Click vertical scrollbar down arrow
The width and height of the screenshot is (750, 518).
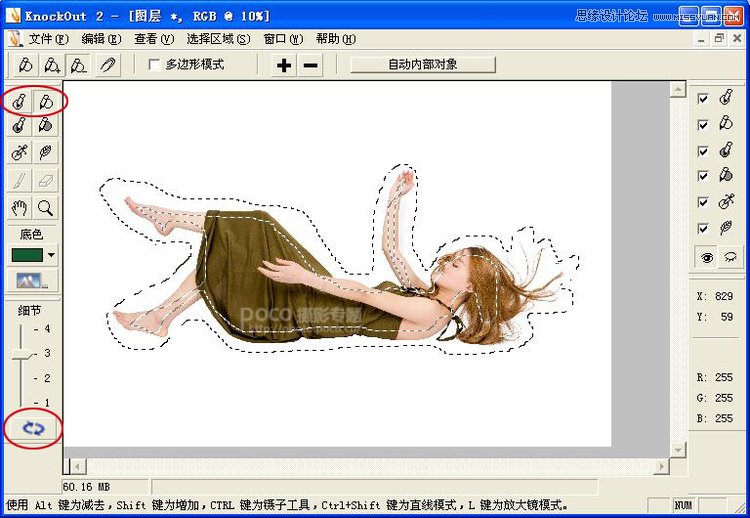point(678,450)
